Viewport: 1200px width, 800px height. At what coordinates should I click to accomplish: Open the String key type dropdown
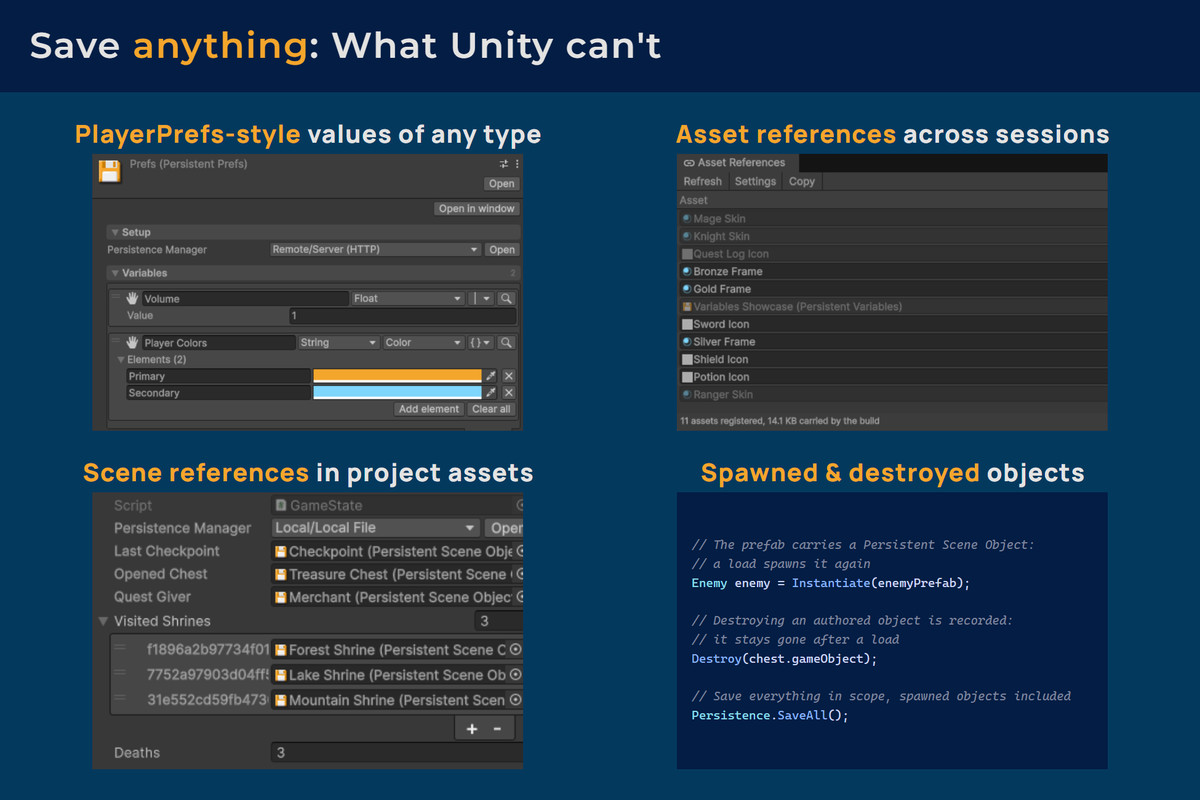pyautogui.click(x=338, y=342)
